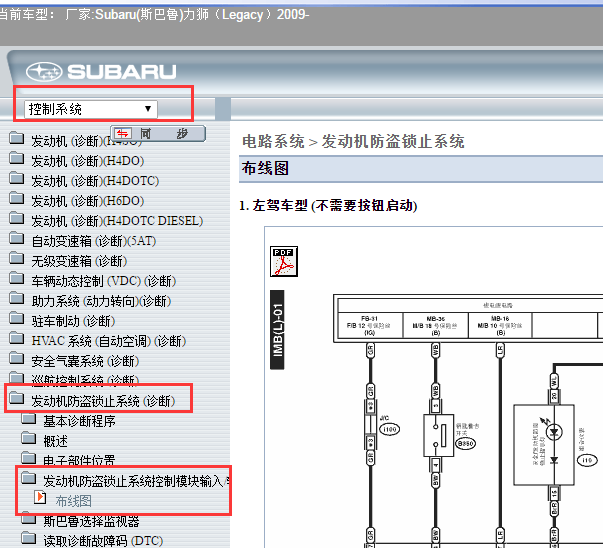Click the i100 connector in the diagram
The height and width of the screenshot is (548, 603).
point(390,429)
